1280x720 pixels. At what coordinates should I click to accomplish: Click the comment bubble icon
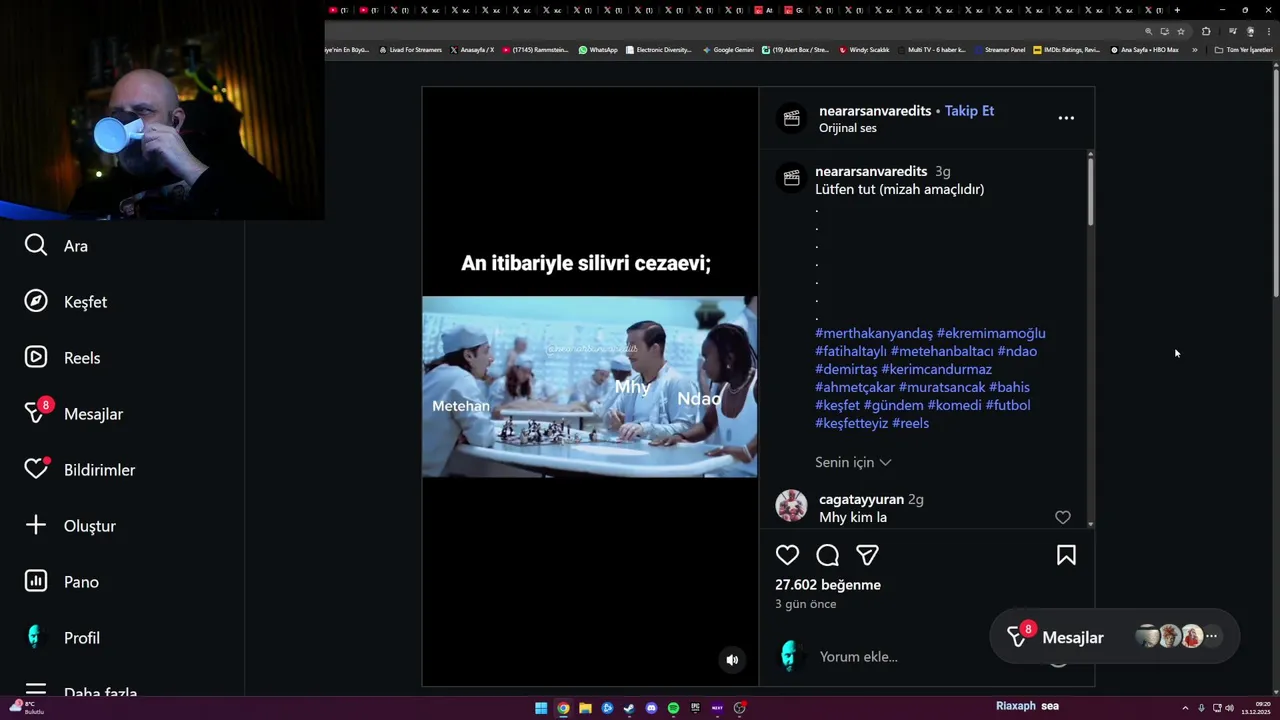pos(827,555)
